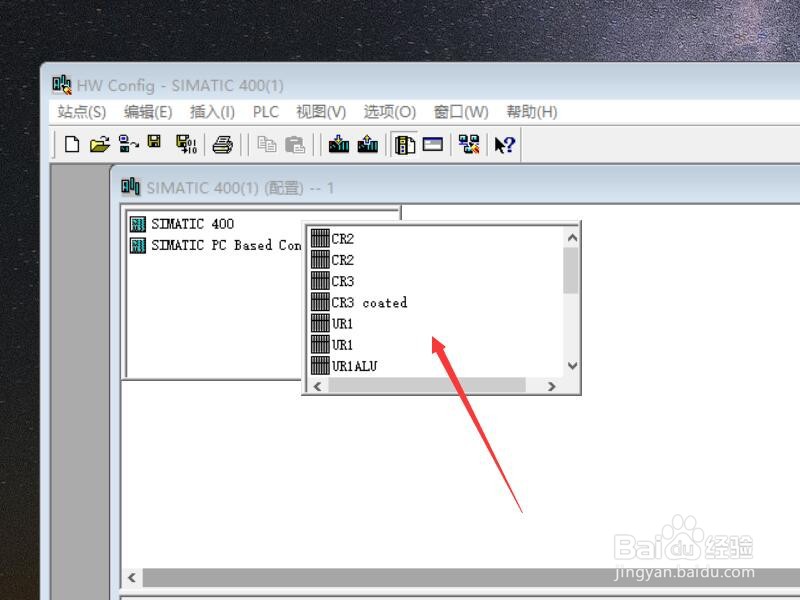Open the PLC menu
Viewport: 800px width, 600px height.
coord(264,112)
